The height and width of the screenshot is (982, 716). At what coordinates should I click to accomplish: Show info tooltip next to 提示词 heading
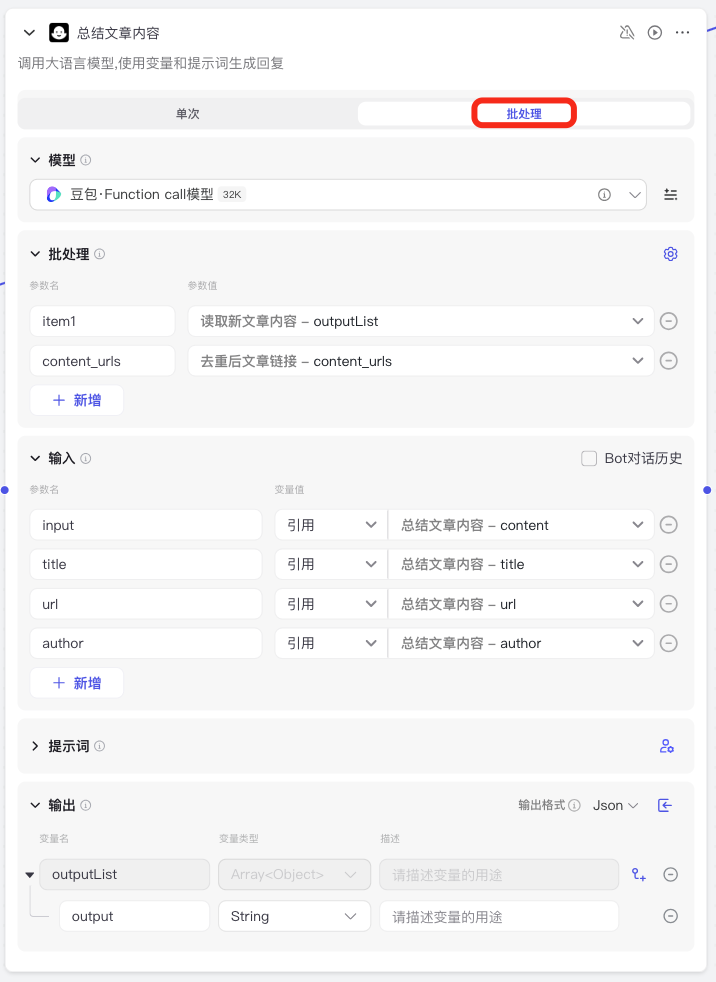(x=100, y=746)
